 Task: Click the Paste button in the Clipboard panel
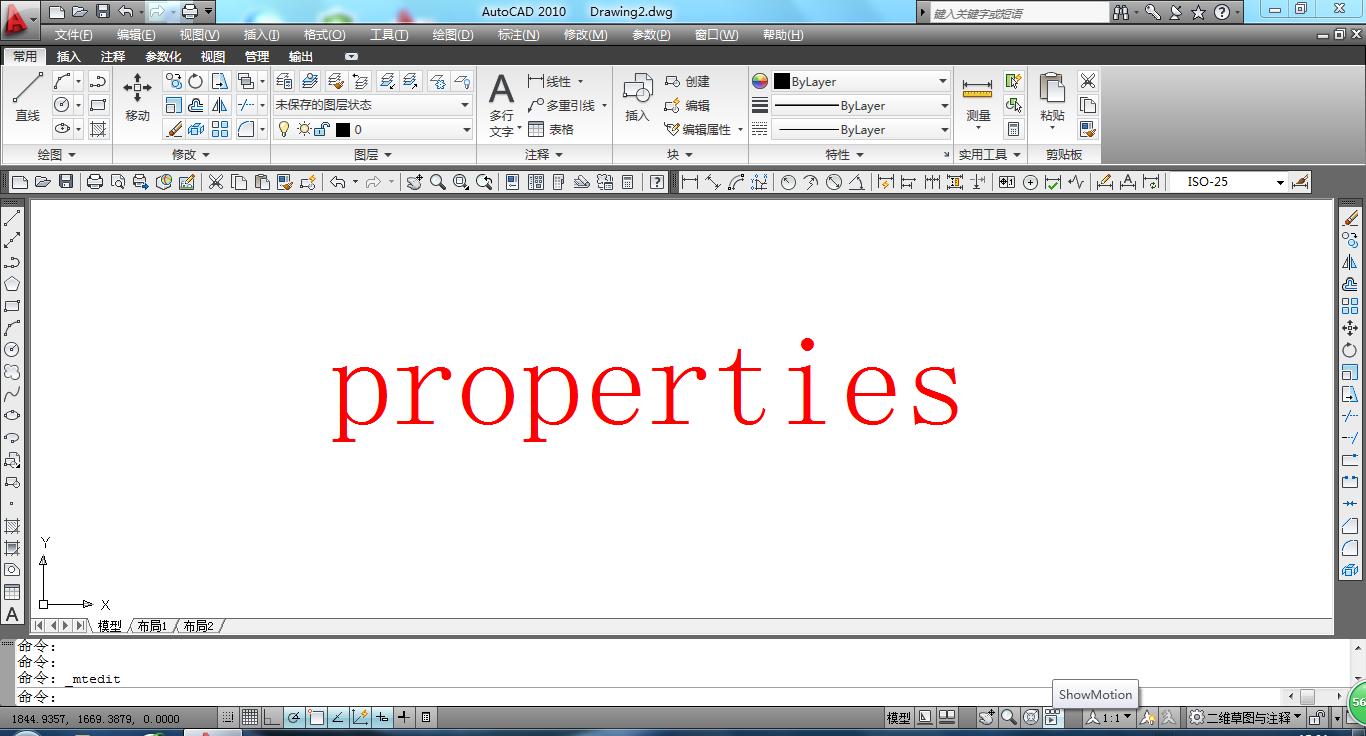(x=1052, y=100)
